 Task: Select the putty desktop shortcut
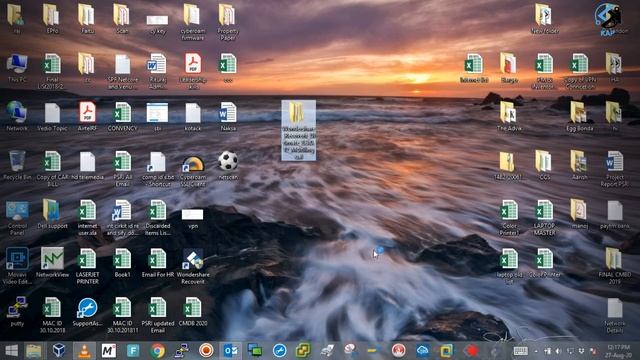point(17,313)
